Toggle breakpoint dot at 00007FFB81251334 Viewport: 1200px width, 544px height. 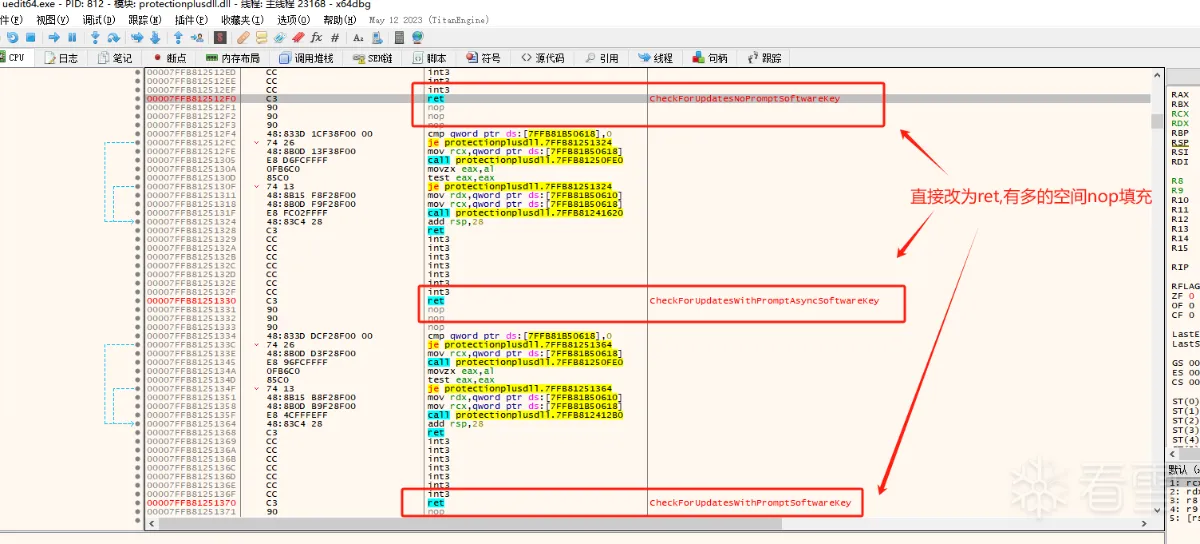point(138,335)
